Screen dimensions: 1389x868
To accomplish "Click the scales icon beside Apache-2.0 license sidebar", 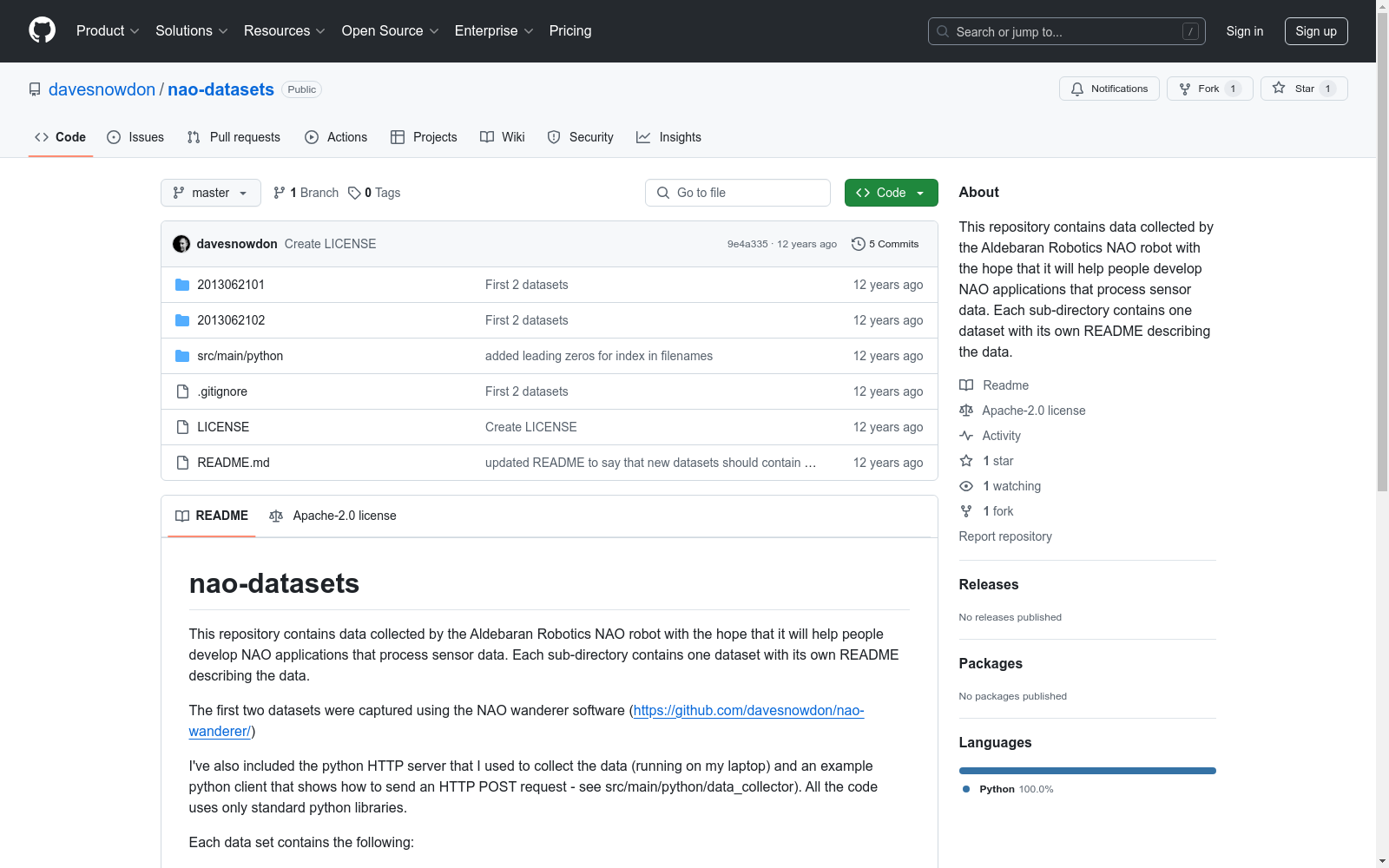I will click(x=966, y=411).
